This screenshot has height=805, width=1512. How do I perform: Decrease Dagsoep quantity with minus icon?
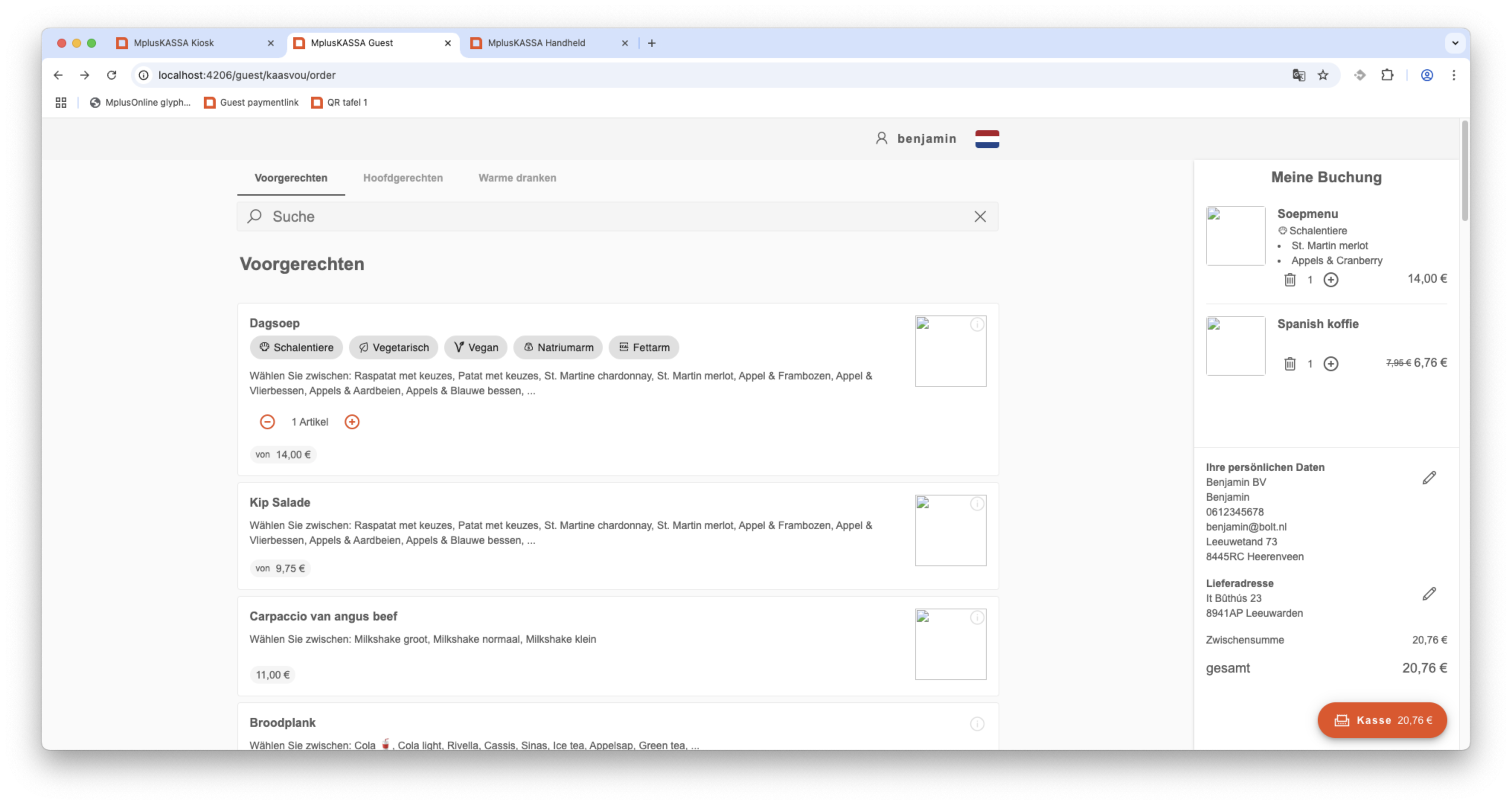(x=267, y=422)
